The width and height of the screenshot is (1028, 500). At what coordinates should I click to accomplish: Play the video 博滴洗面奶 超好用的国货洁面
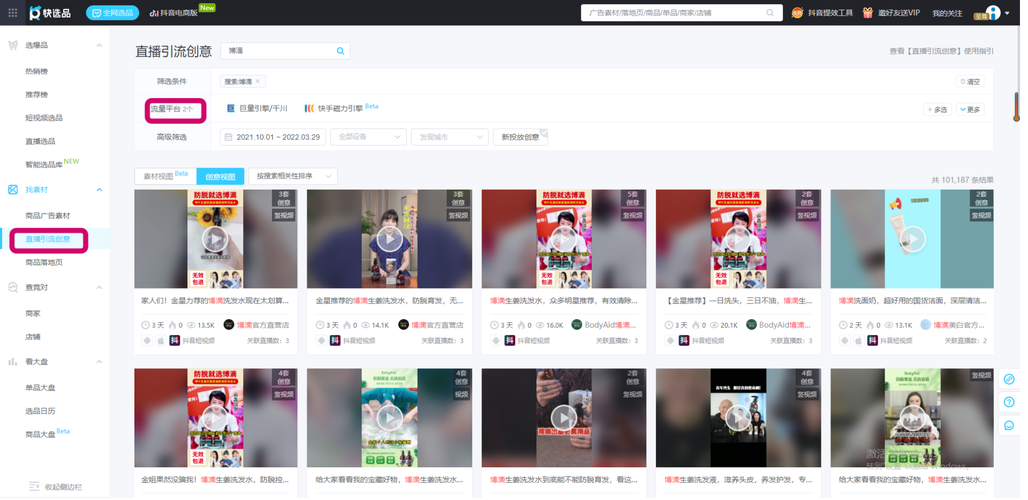point(913,239)
